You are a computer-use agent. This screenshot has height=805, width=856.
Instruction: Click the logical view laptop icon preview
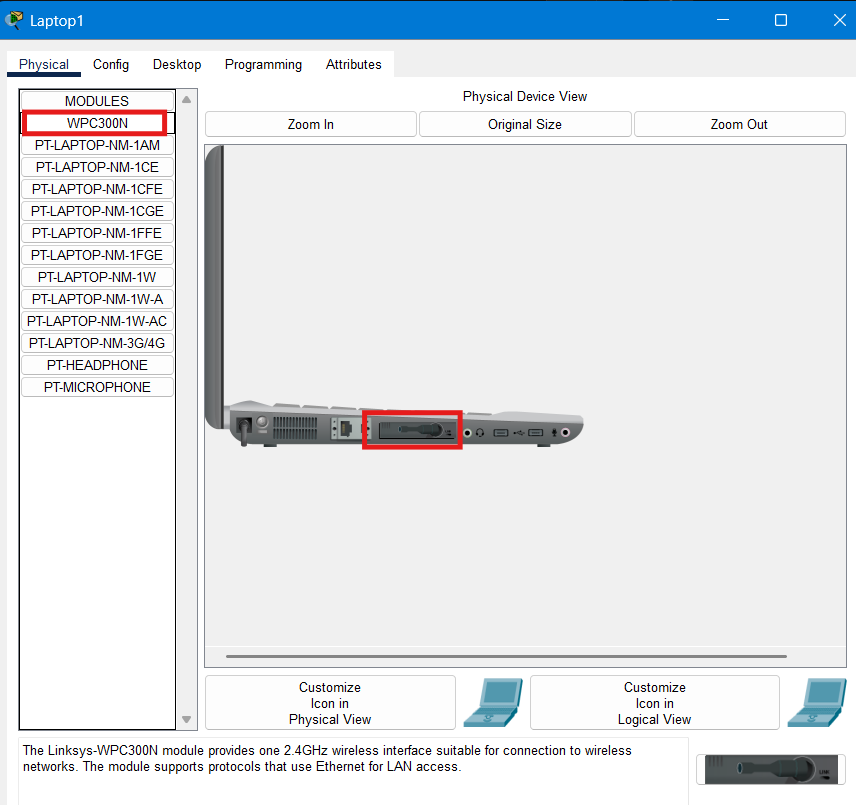pyautogui.click(x=817, y=703)
